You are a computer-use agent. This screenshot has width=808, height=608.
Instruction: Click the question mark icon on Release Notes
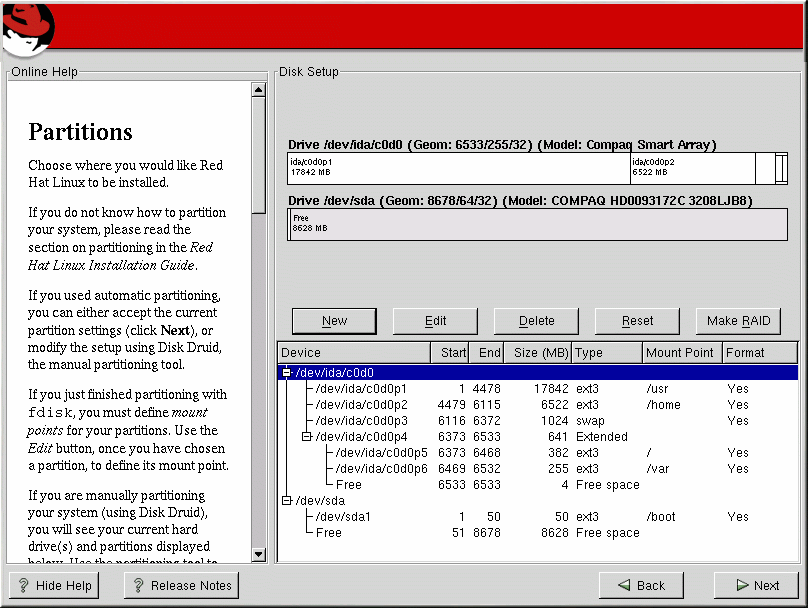pos(138,585)
